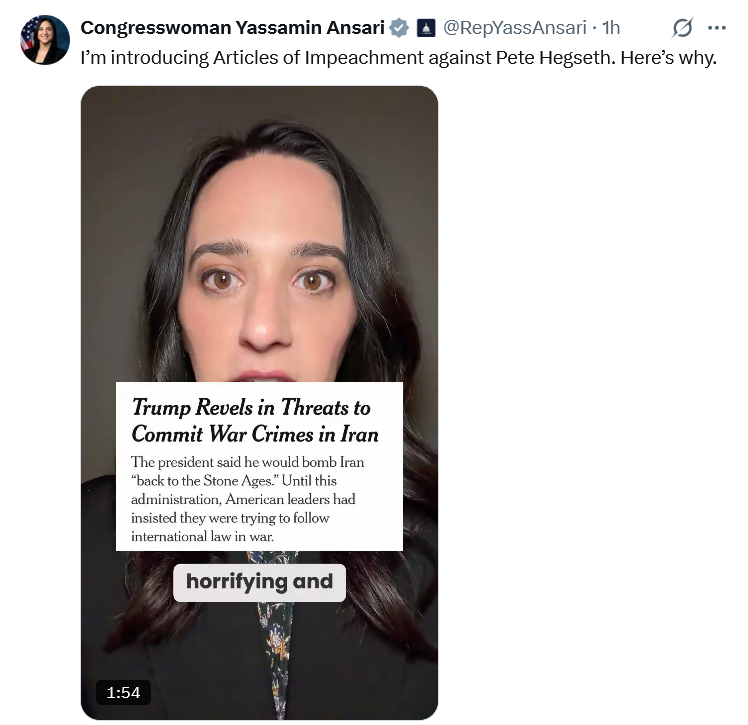Click the American flag in the avatar
748x725 pixels.
(x=28, y=35)
